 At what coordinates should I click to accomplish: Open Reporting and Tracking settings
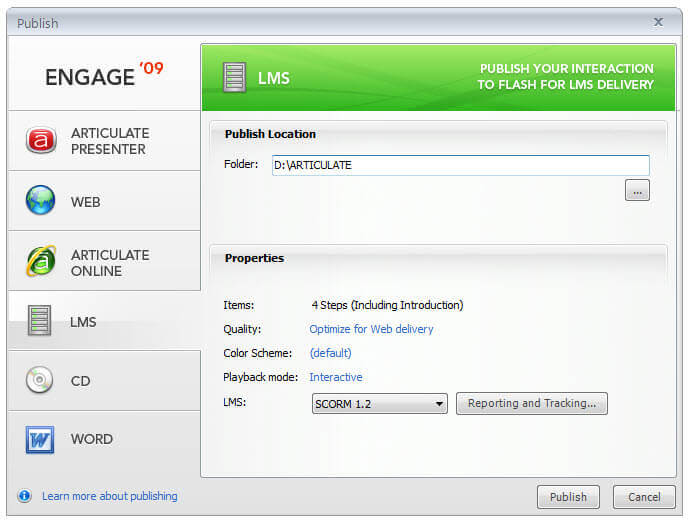coord(532,403)
